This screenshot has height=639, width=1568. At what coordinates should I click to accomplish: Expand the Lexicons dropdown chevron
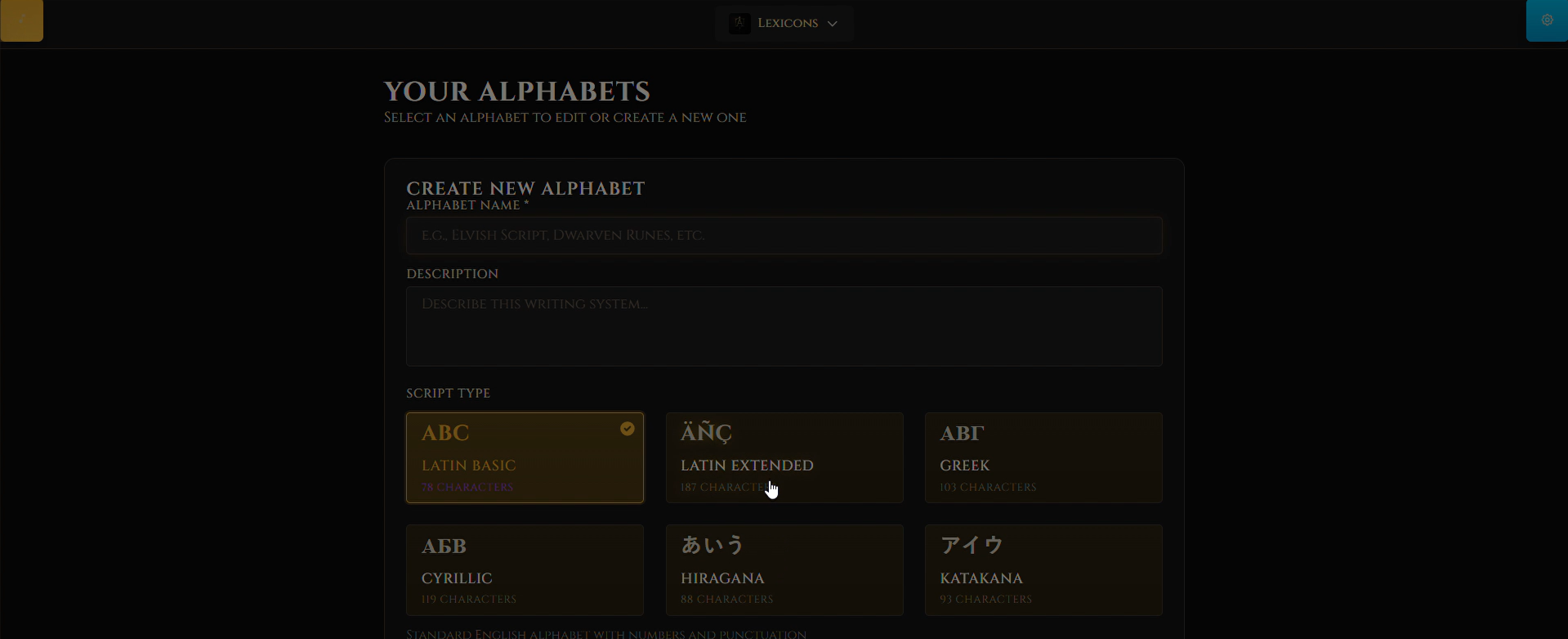[x=833, y=24]
